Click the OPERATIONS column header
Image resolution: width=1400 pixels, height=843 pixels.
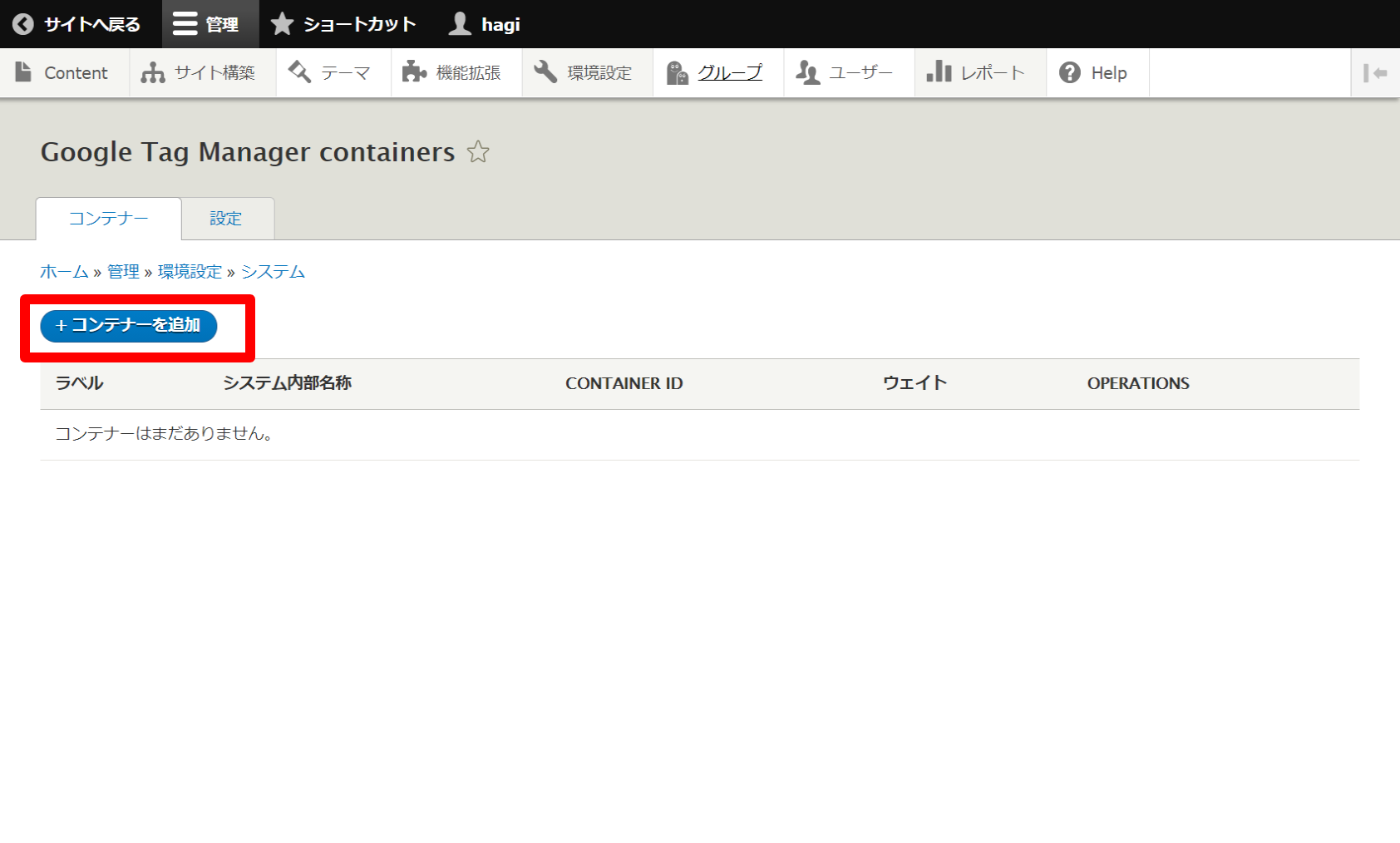(x=1138, y=383)
